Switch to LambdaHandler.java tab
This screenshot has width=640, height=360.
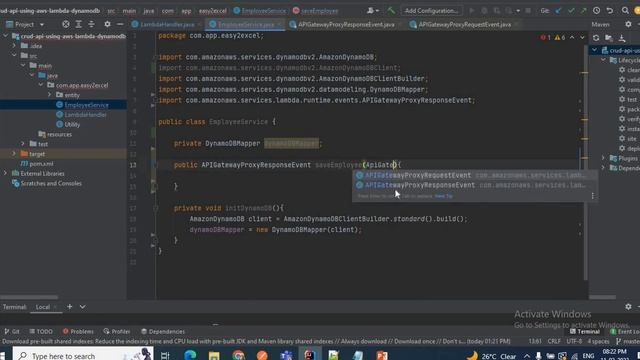[x=167, y=24]
